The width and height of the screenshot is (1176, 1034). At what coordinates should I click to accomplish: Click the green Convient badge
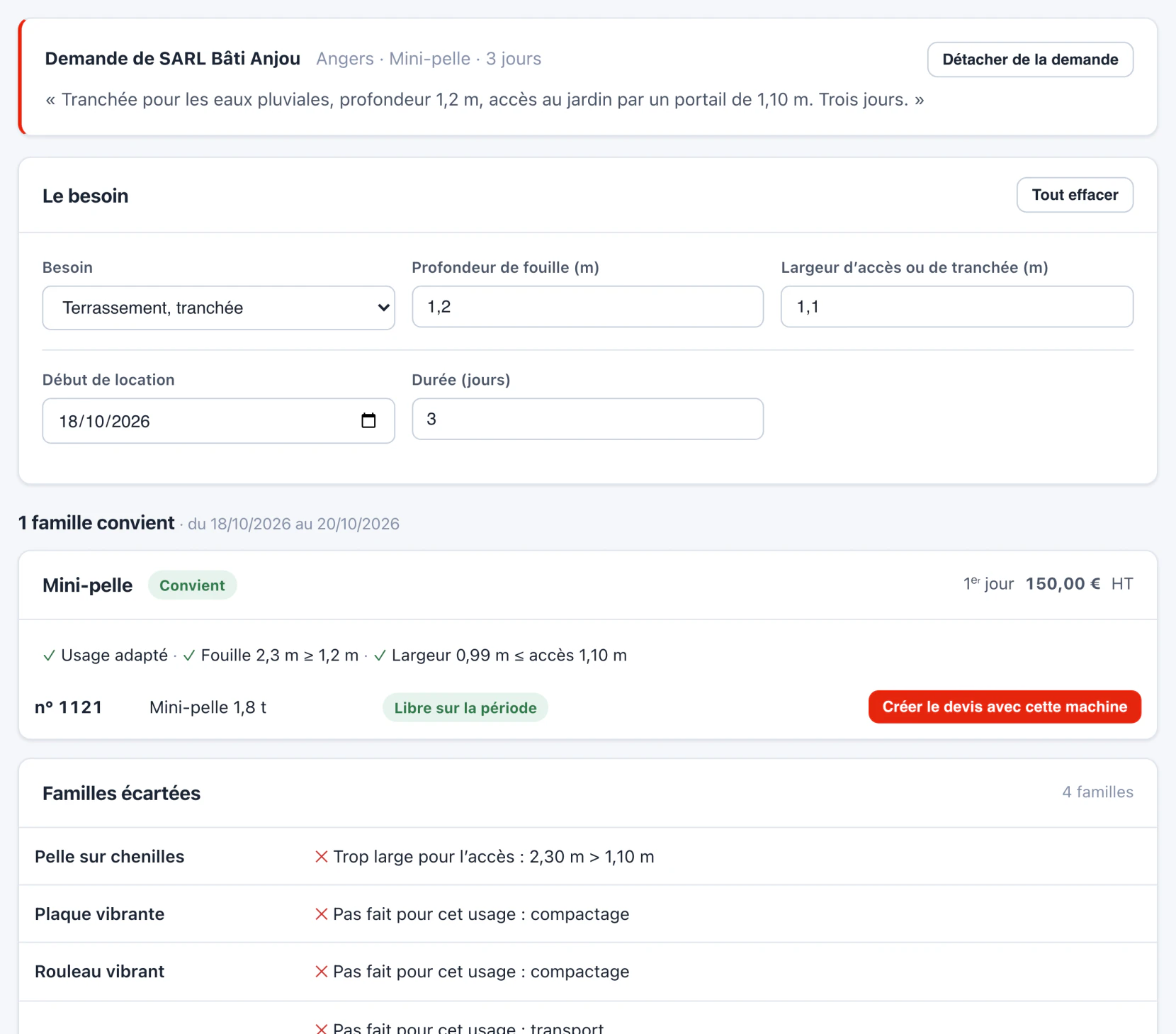point(192,585)
